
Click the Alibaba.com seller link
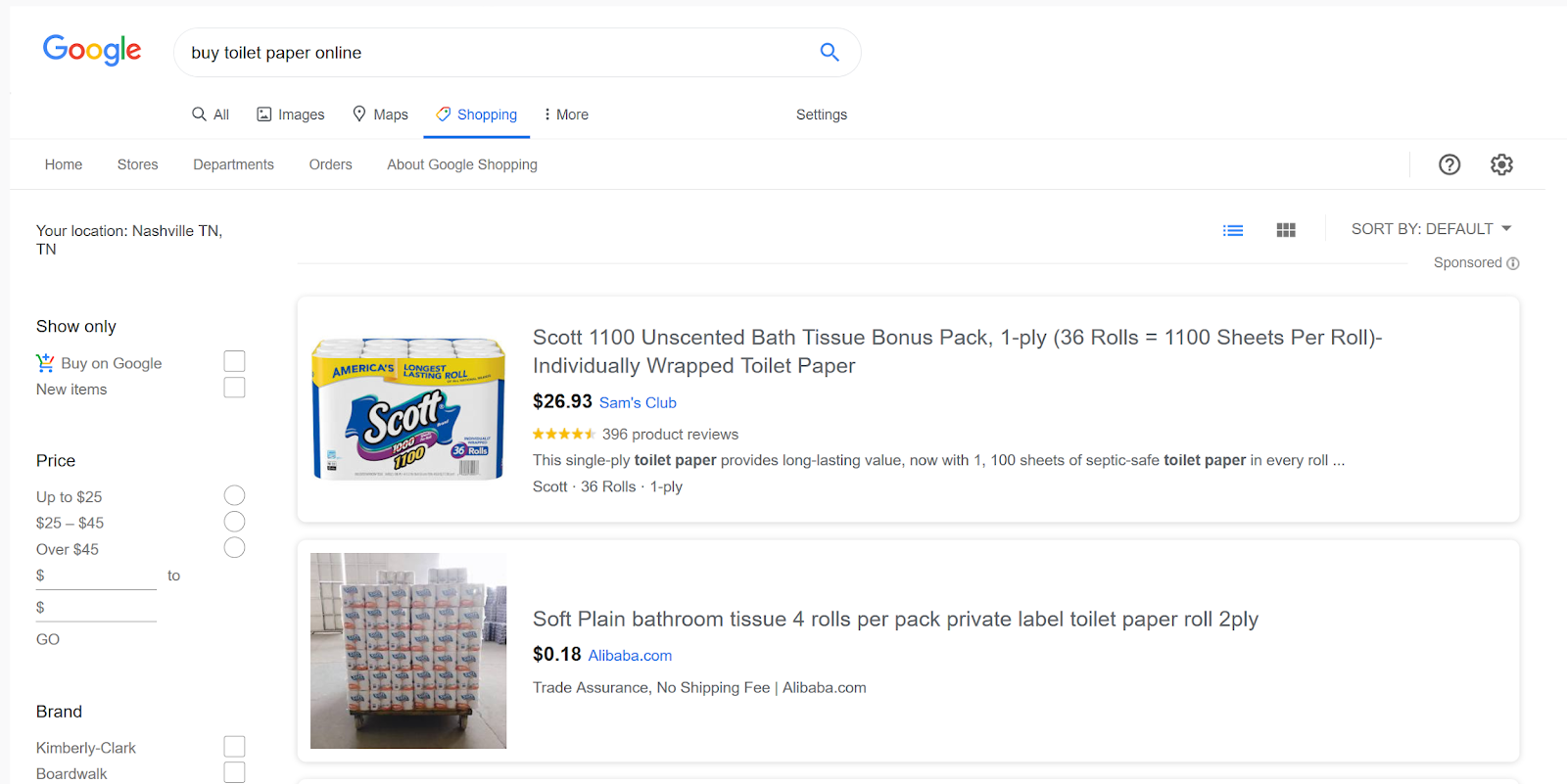[x=630, y=656]
